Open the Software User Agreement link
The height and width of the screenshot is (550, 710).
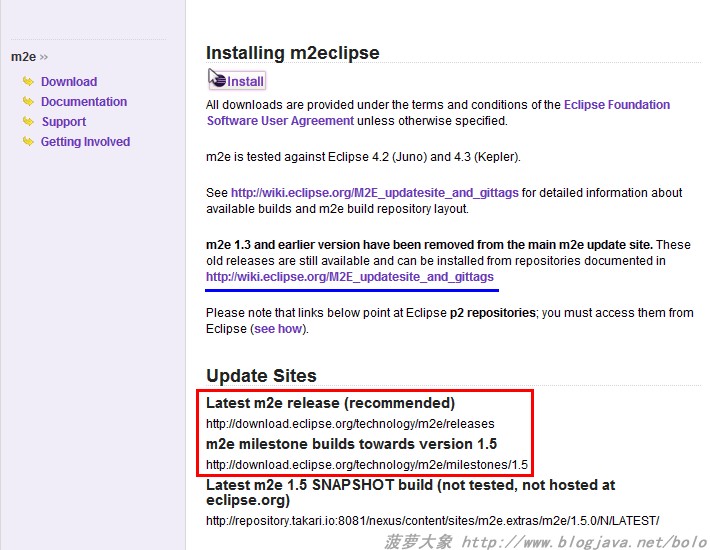tap(280, 121)
